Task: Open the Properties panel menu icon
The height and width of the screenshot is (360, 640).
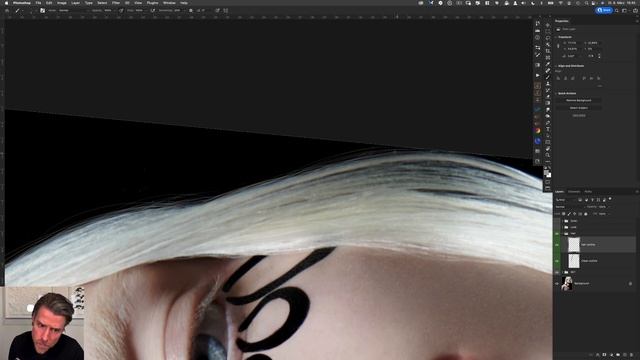Action: [637, 21]
